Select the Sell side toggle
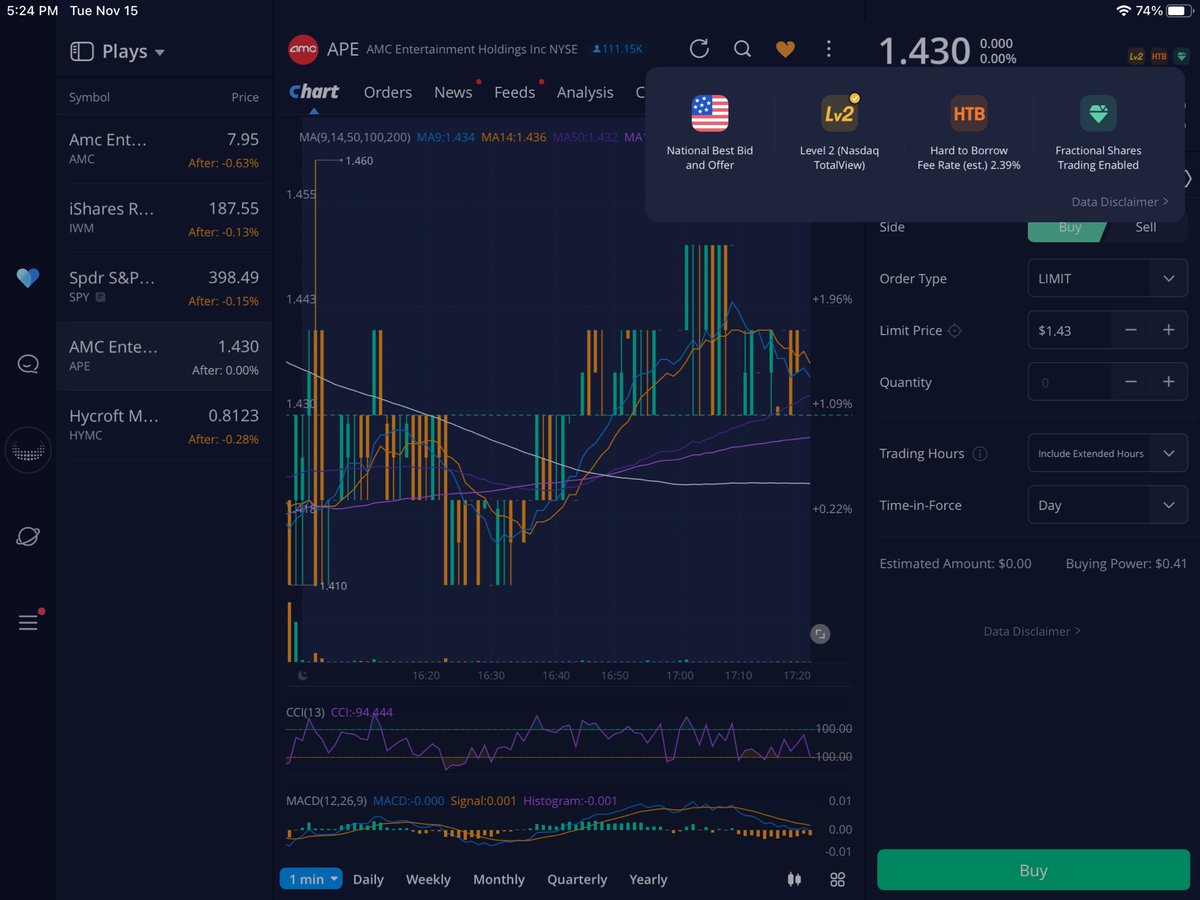The height and width of the screenshot is (900, 1200). pyautogui.click(x=1146, y=227)
